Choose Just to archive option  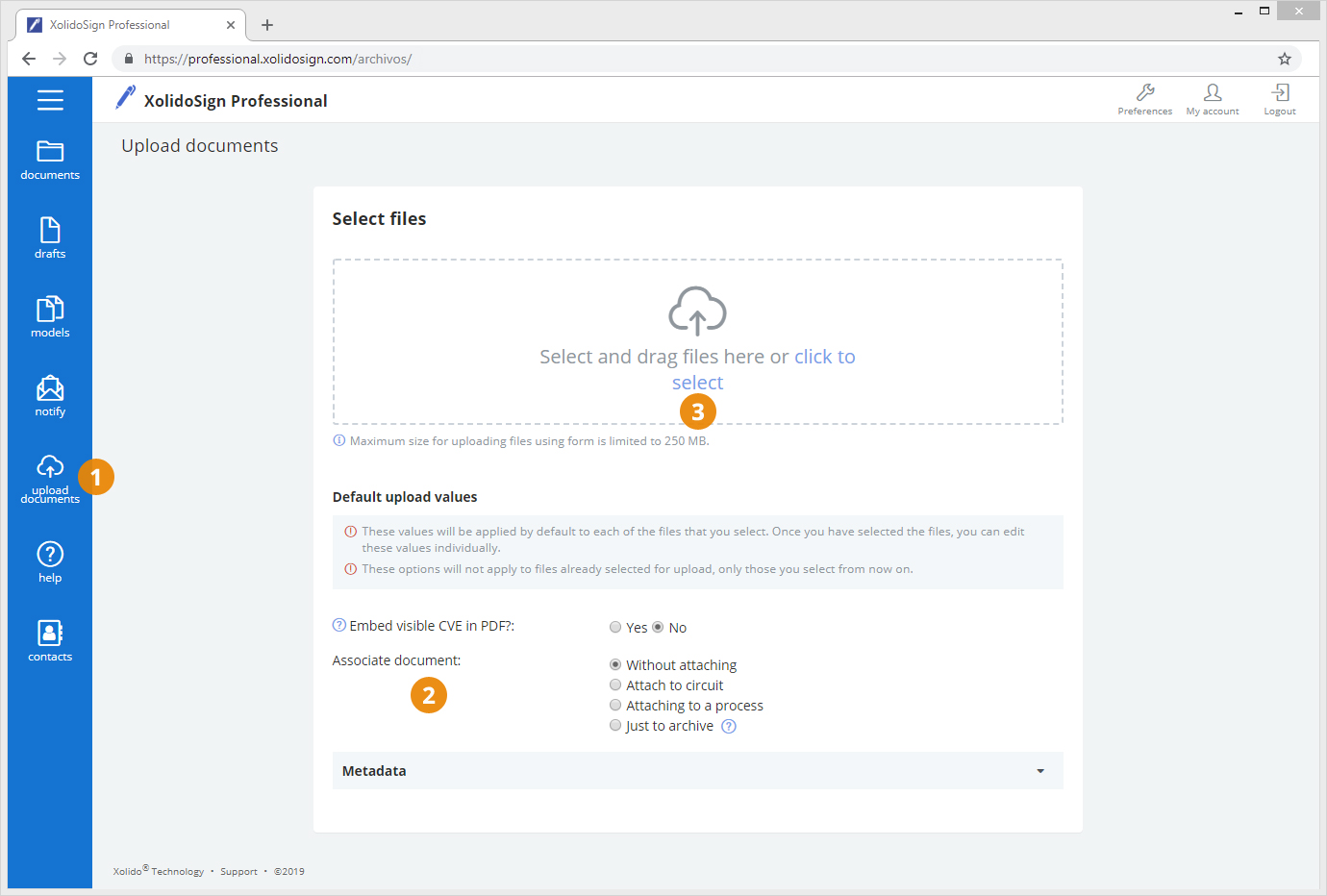click(x=615, y=725)
